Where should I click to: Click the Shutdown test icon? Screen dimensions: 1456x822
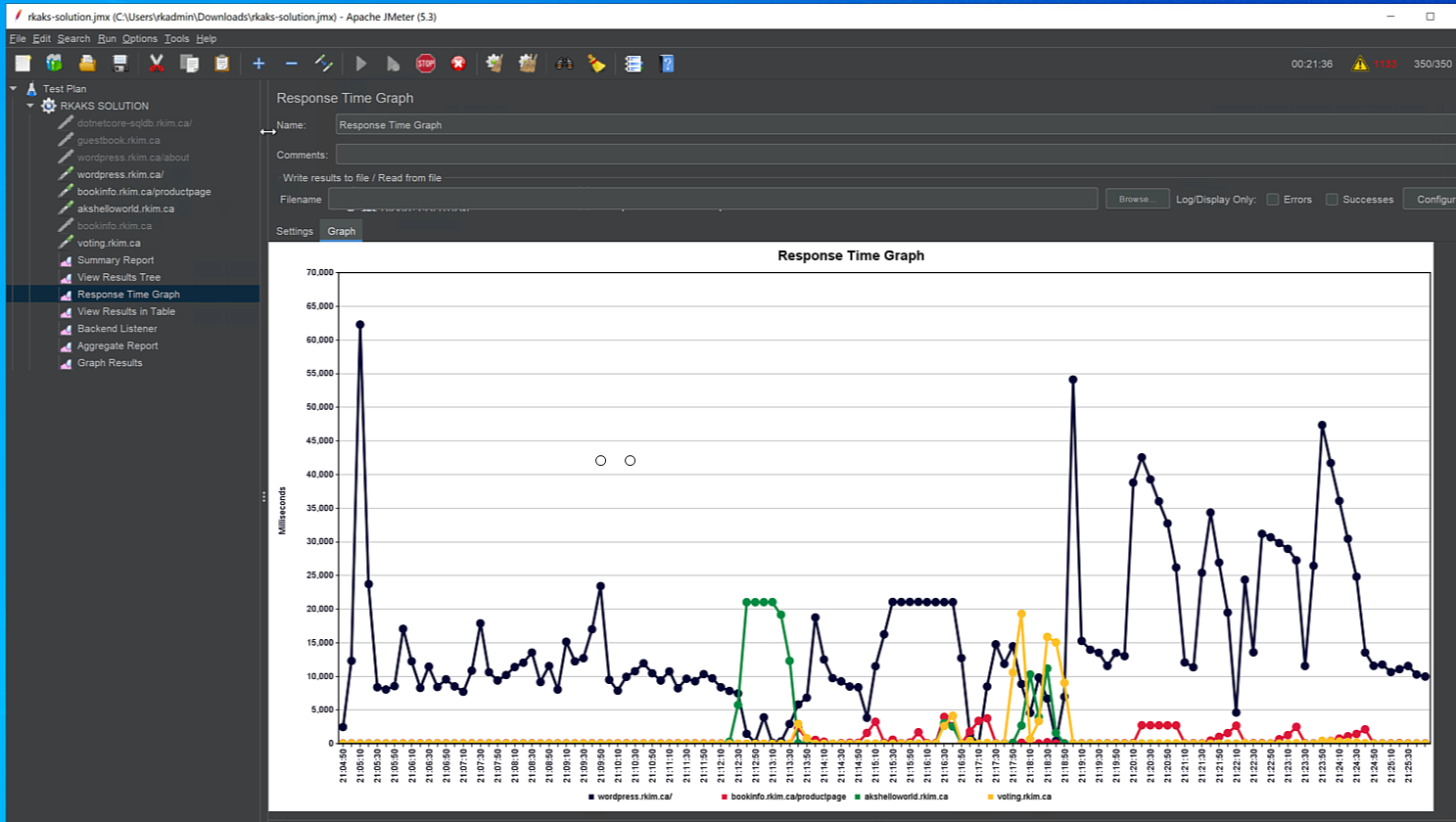[x=458, y=64]
